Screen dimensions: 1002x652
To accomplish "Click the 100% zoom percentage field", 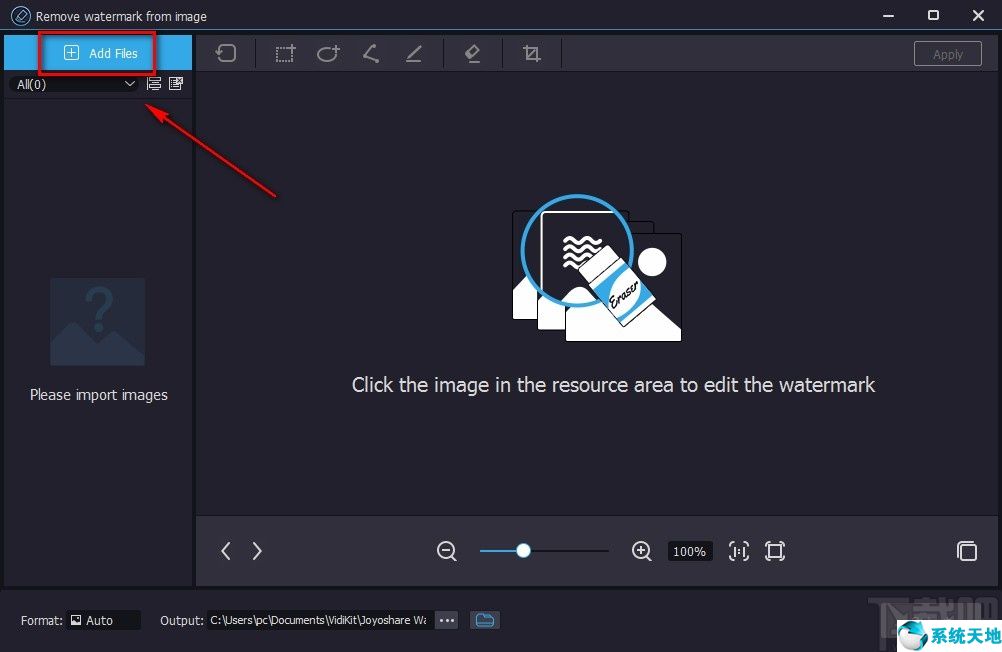I will click(689, 551).
